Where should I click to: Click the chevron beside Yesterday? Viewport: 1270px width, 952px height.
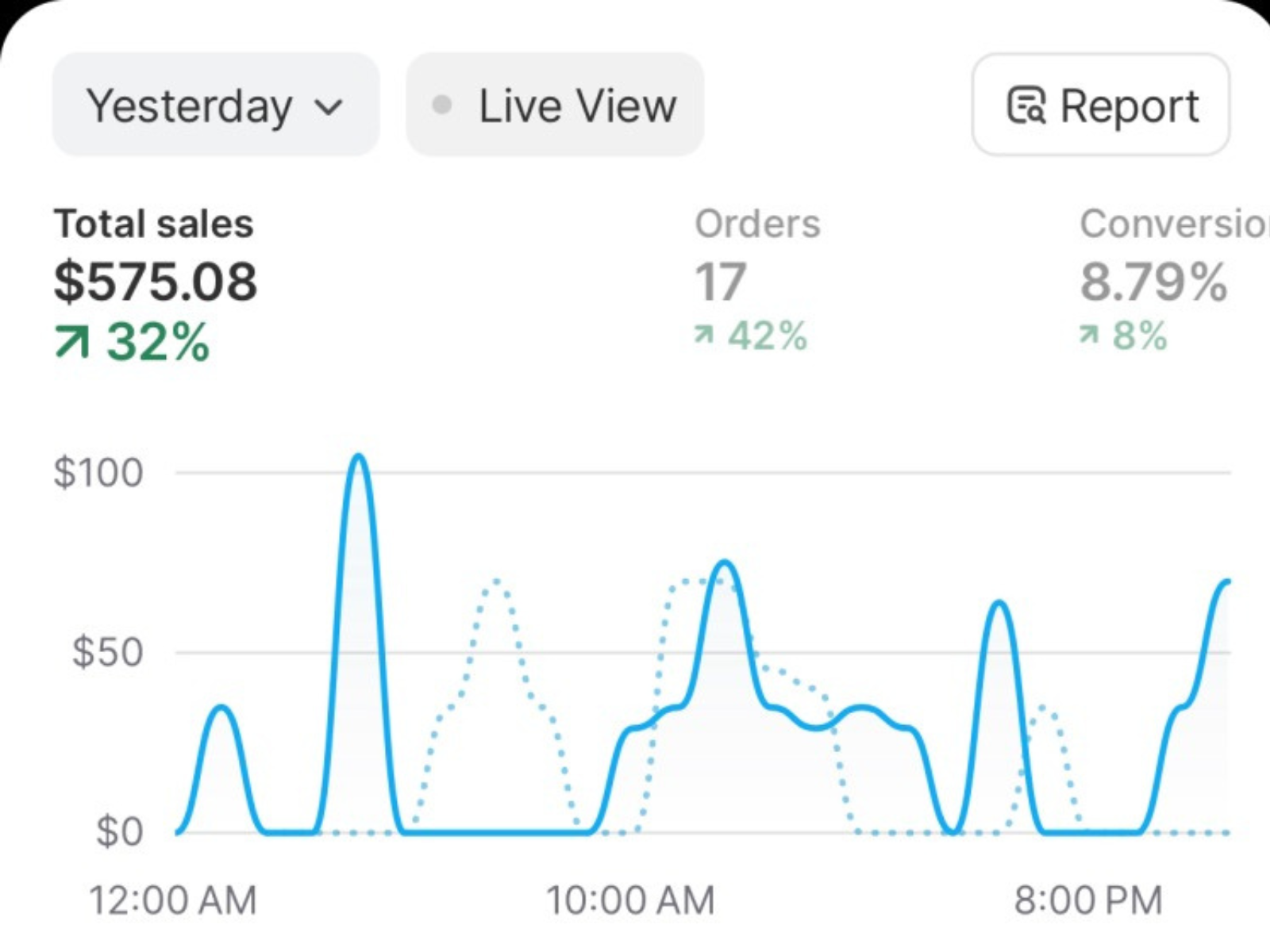tap(329, 107)
